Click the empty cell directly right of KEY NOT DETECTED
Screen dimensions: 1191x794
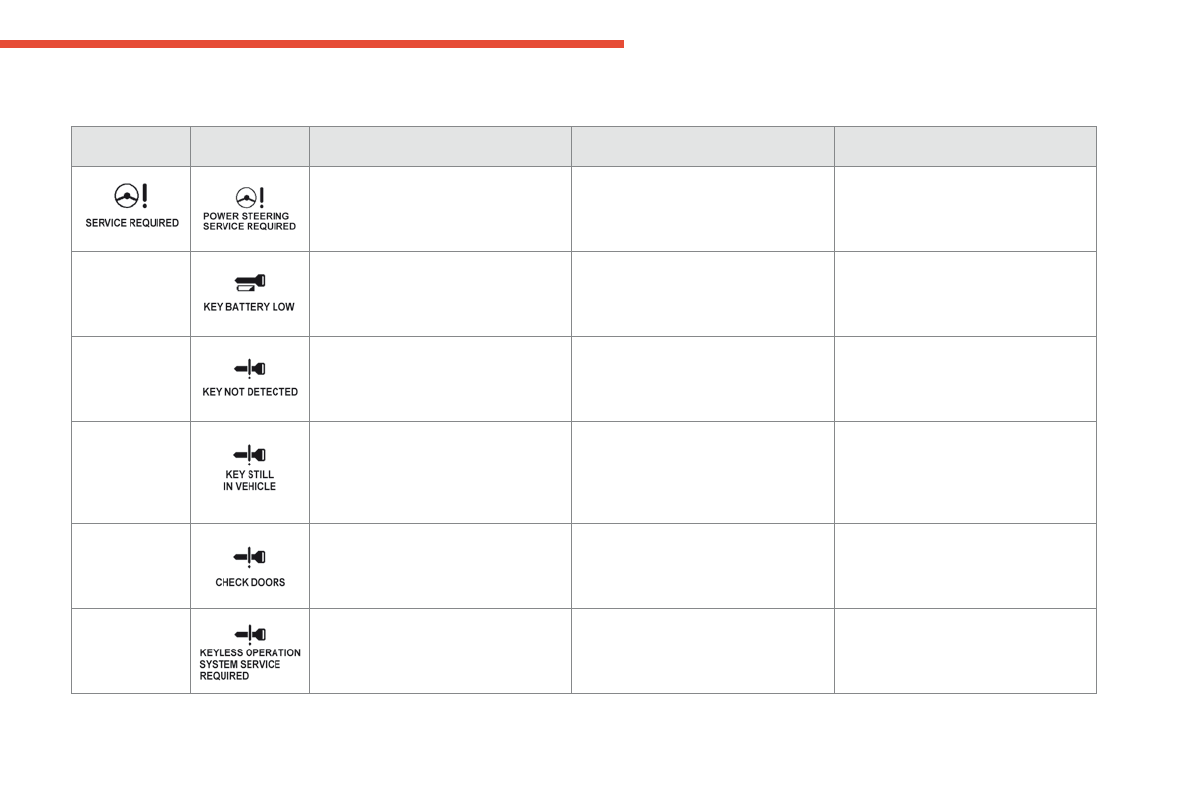pos(440,379)
